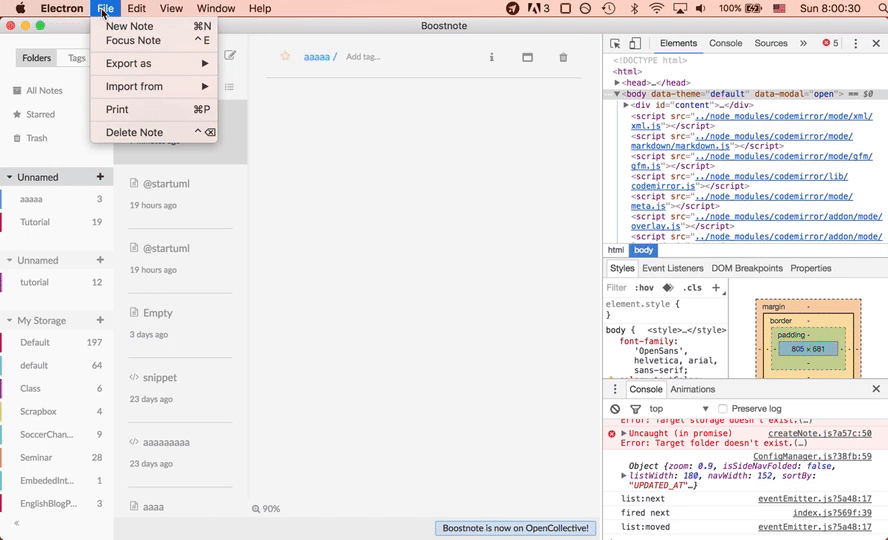Image resolution: width=888 pixels, height=540 pixels.
Task: Toggle fullscreen editor icon
Action: coord(527,57)
